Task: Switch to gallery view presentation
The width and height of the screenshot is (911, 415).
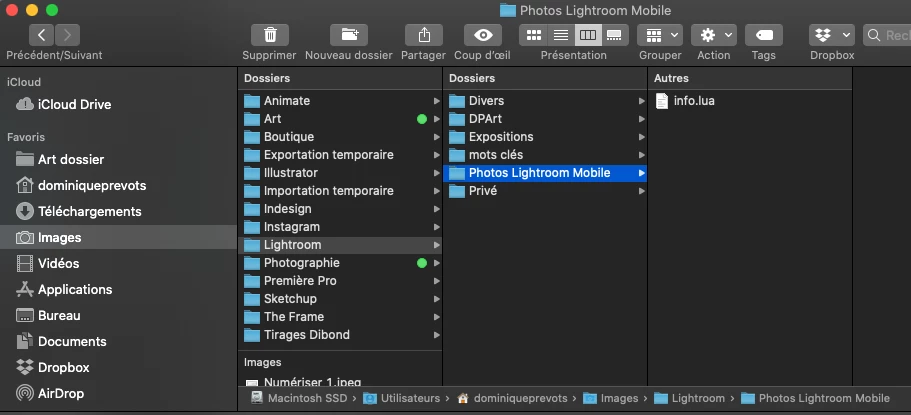Action: point(615,35)
